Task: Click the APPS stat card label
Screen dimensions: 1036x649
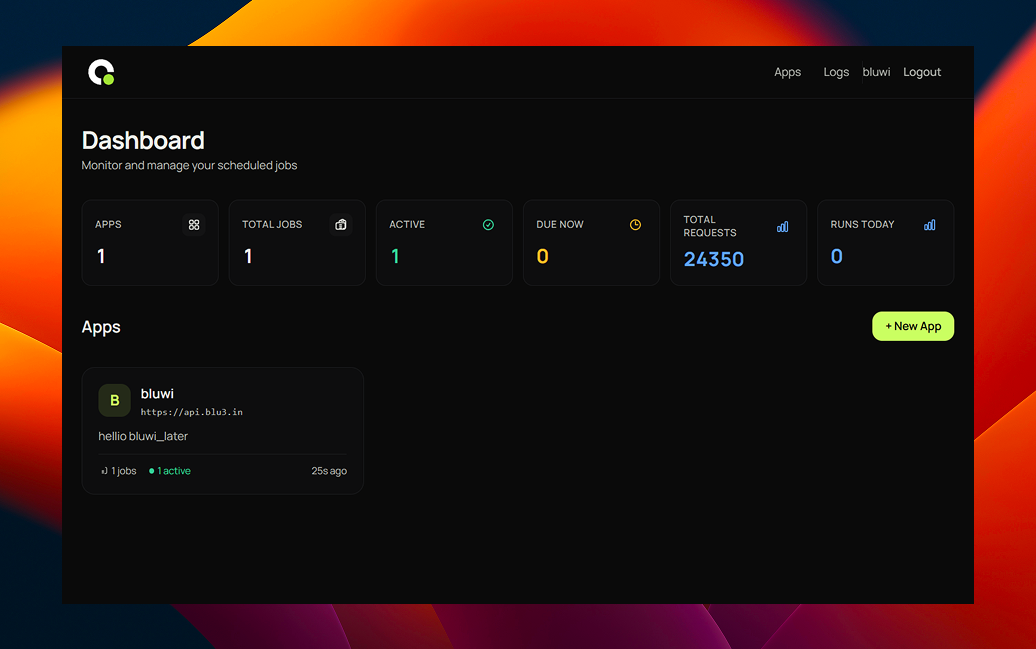Action: pyautogui.click(x=108, y=225)
